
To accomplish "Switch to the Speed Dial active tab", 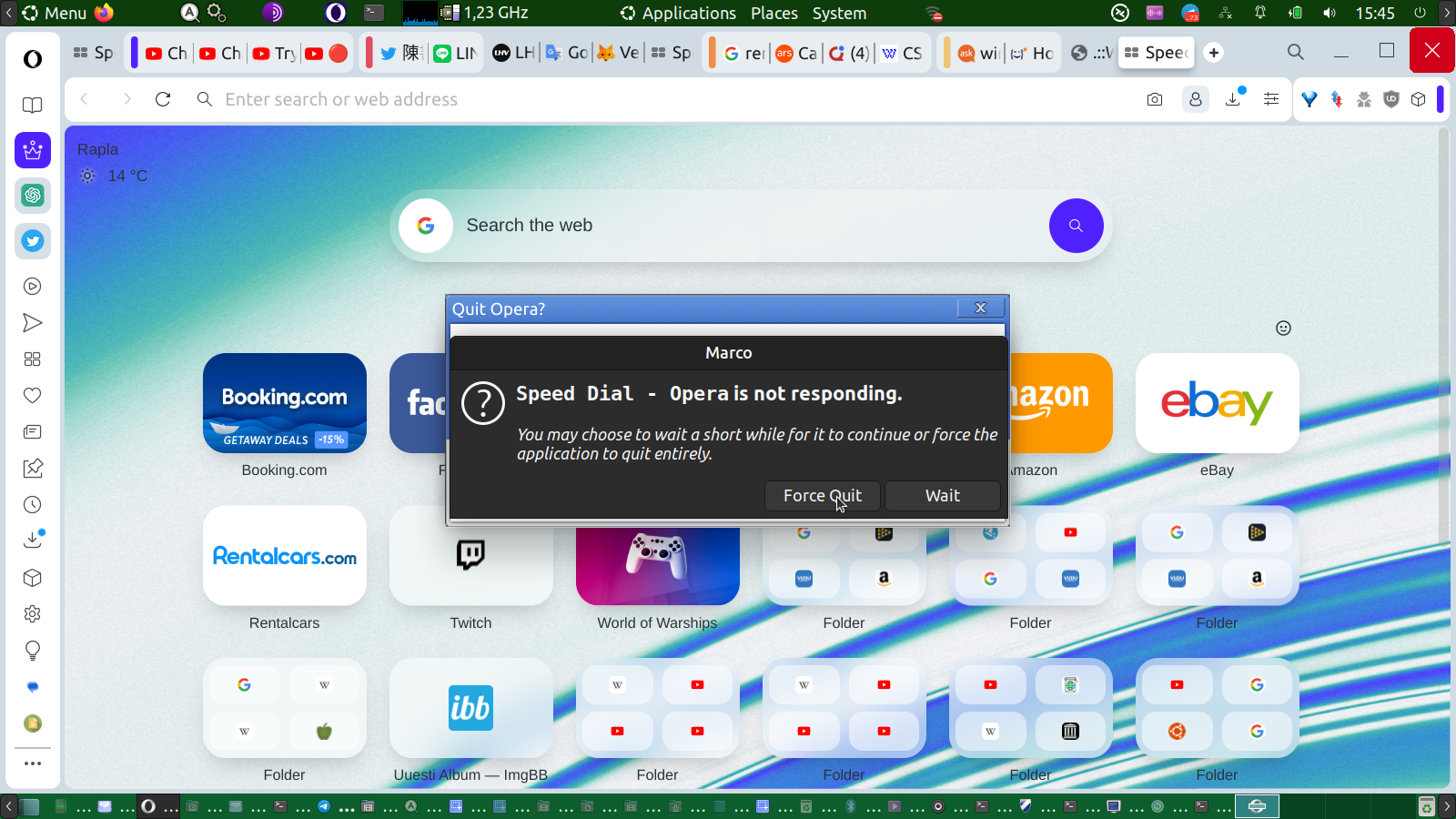I will click(1156, 53).
